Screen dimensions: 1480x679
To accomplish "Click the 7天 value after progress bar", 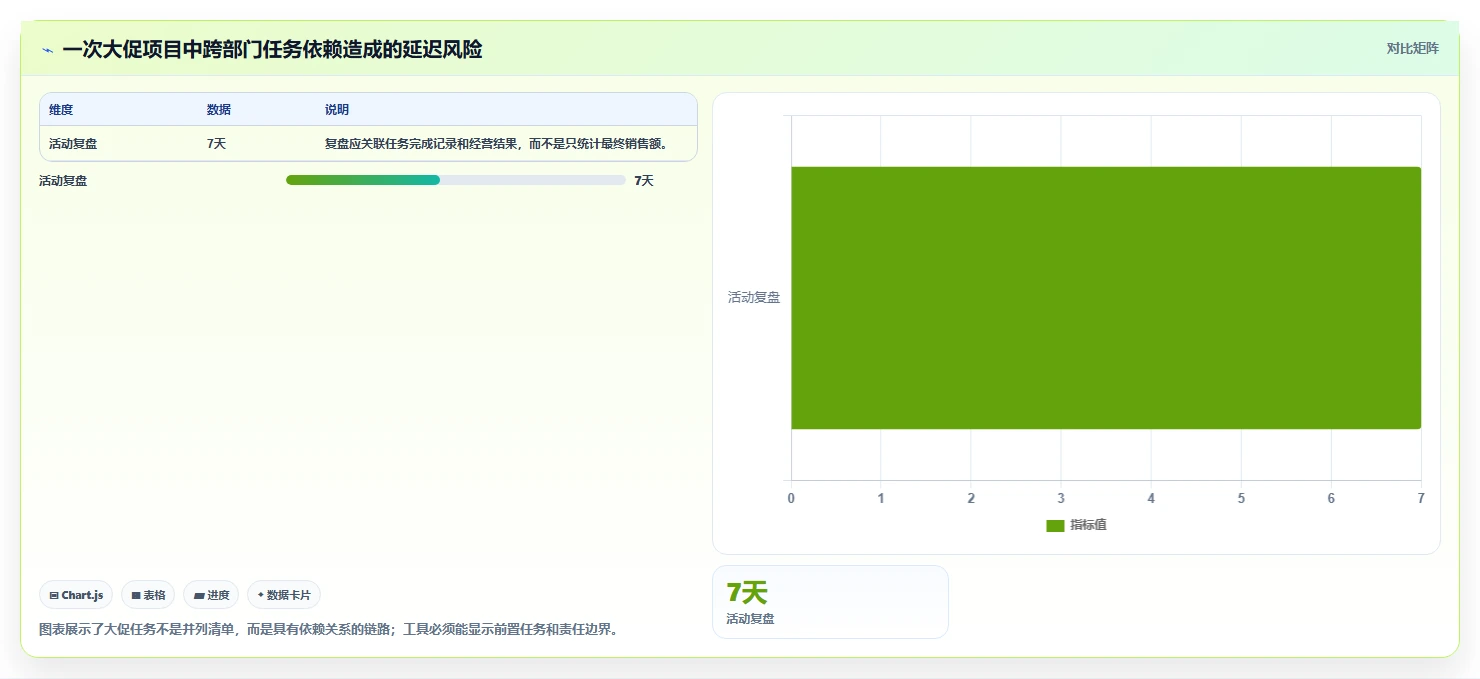I will pos(644,181).
